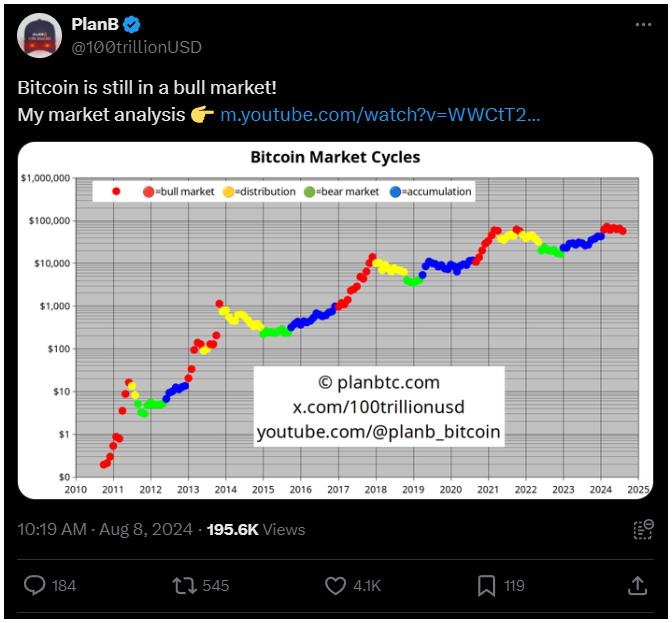Click the yellow distribution legend dot
672x623 pixels.
tap(229, 191)
